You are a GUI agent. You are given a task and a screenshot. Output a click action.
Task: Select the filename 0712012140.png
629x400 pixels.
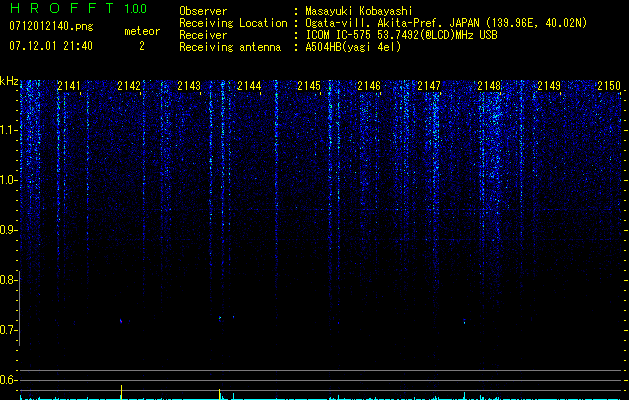coord(51,26)
